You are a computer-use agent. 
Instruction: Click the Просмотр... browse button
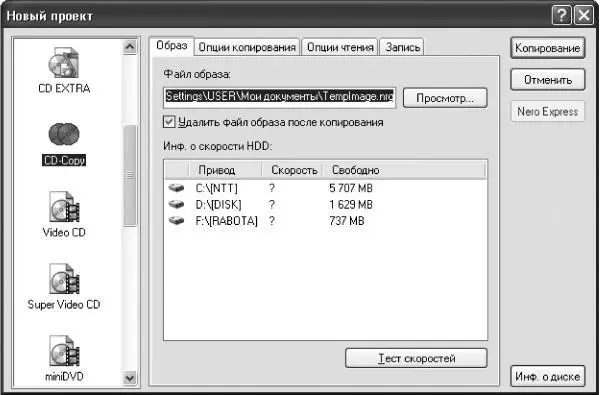pyautogui.click(x=445, y=98)
